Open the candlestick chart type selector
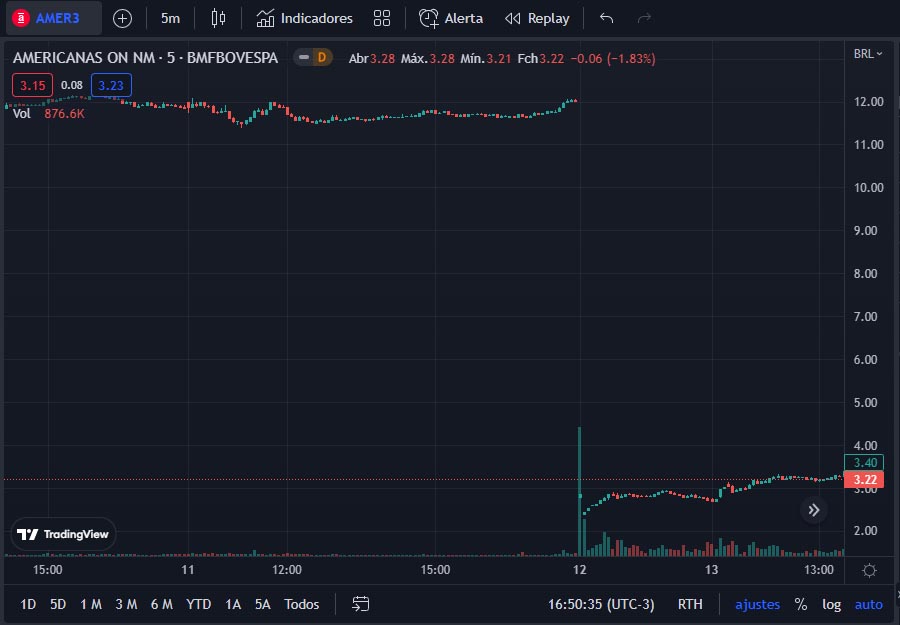The width and height of the screenshot is (900, 625). [x=219, y=18]
